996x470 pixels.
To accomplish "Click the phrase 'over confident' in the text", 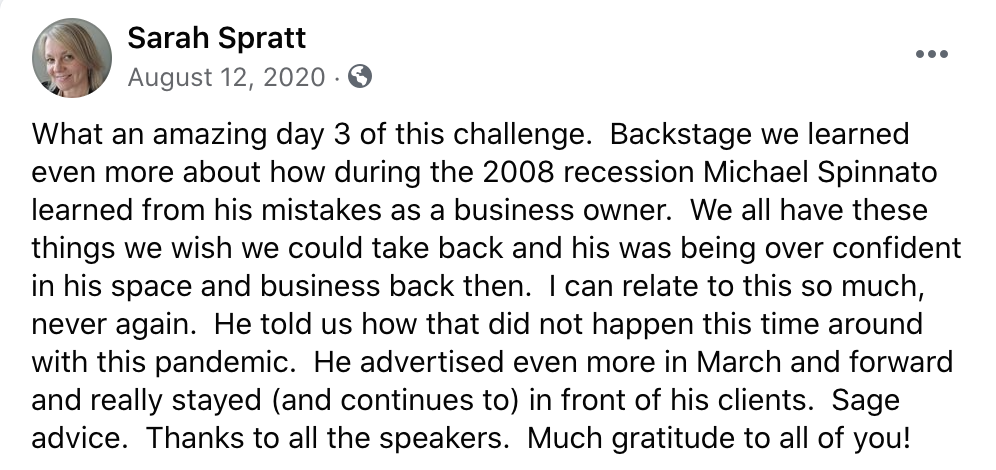I will [863, 248].
